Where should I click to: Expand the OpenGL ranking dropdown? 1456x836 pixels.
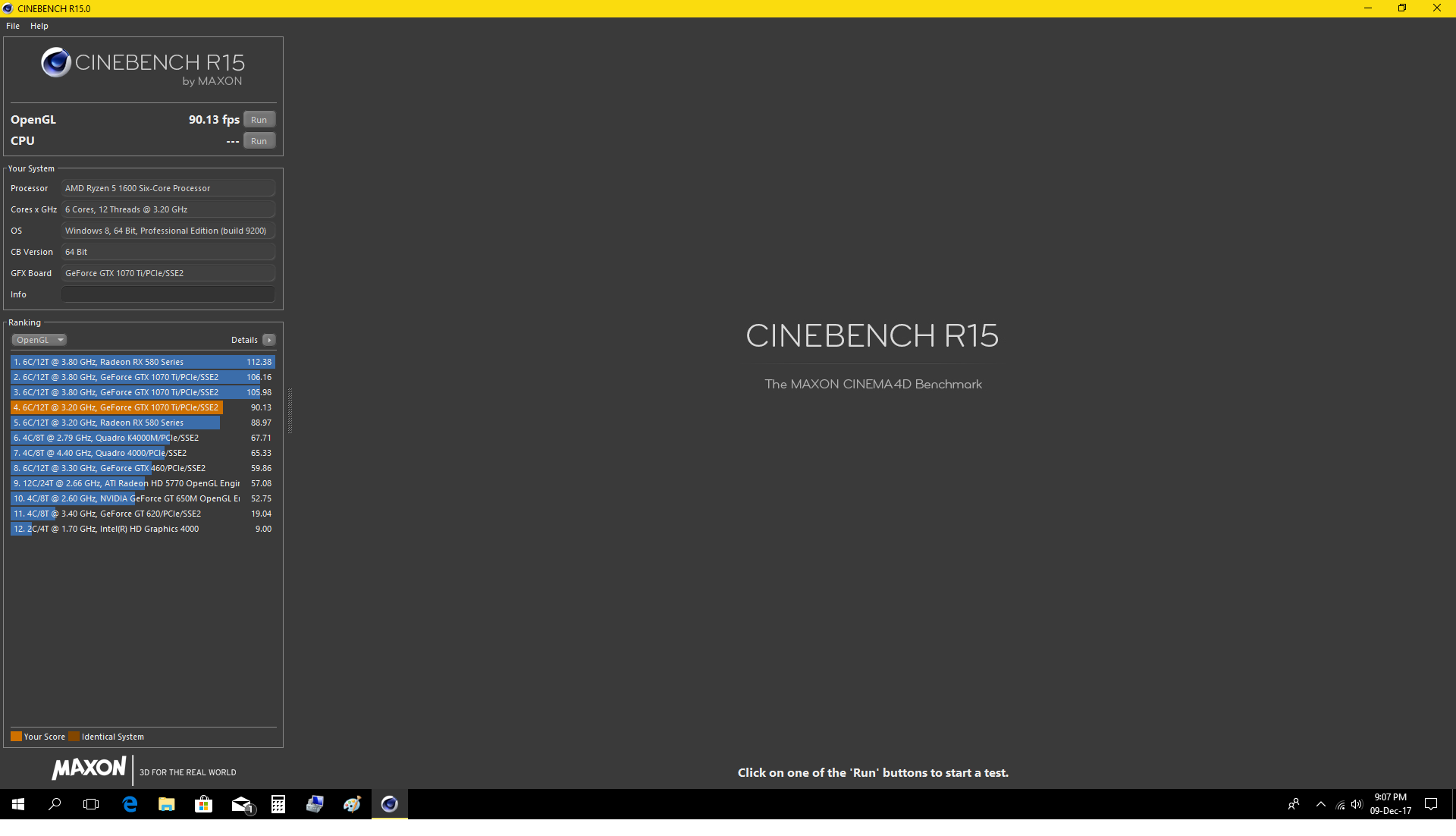click(x=39, y=340)
